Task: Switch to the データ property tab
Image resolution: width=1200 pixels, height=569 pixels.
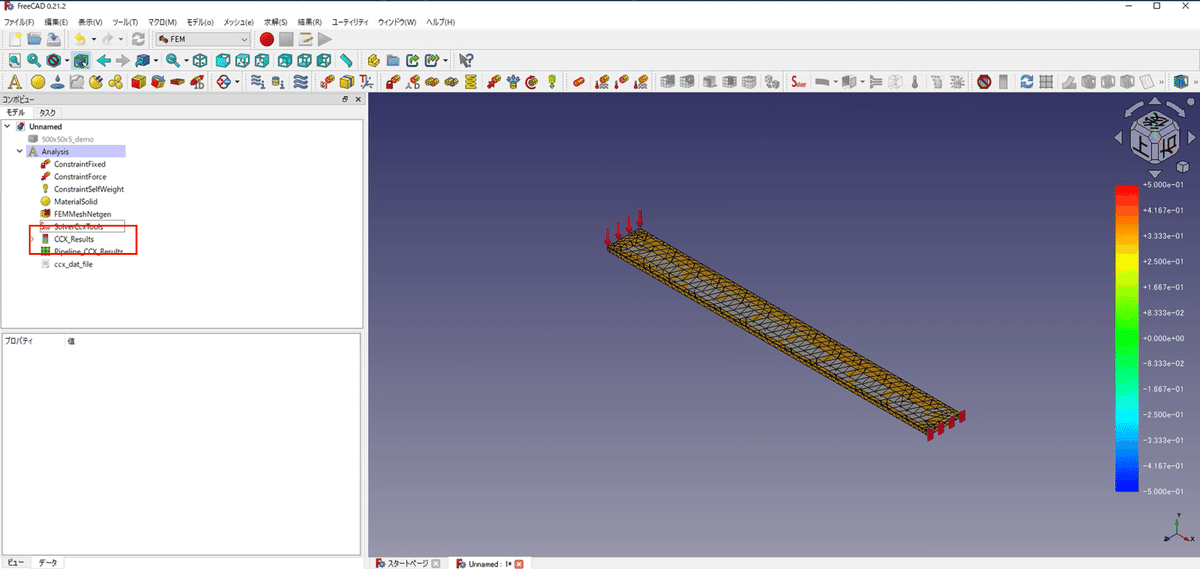Action: click(47, 563)
